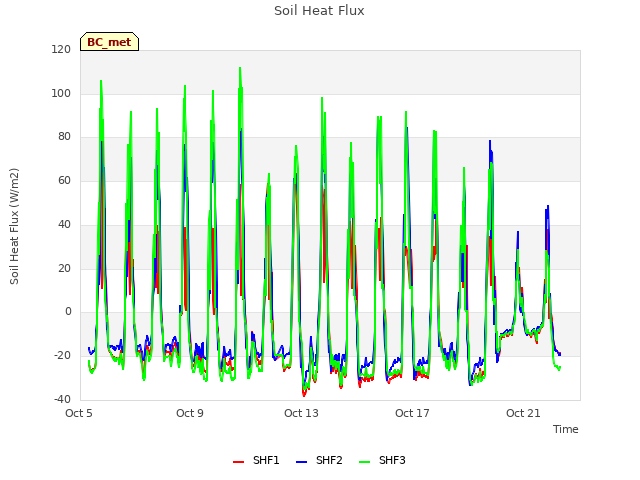Toggle SHF1 series in legend
This screenshot has height=480, width=640.
tap(256, 460)
